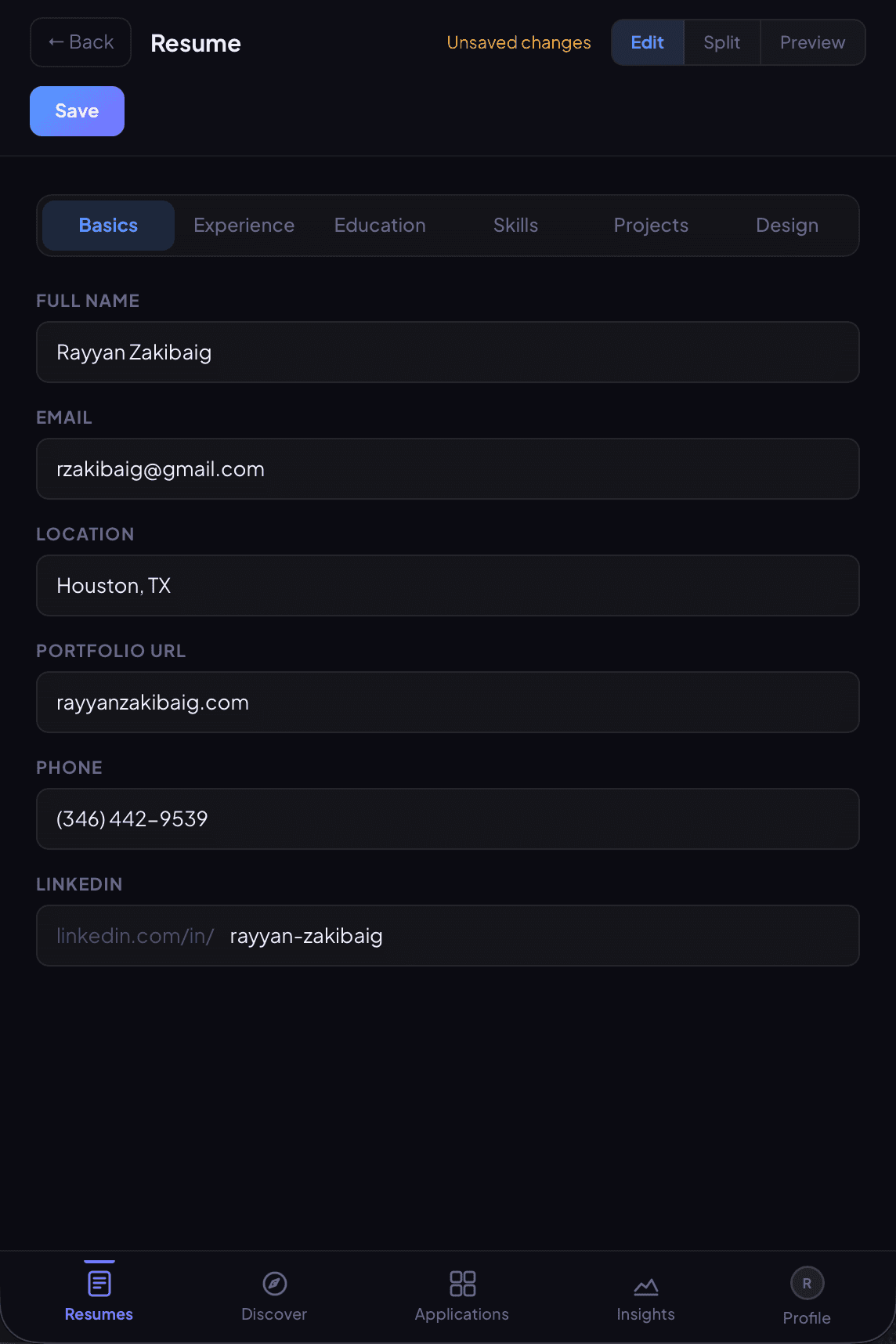Edit the Portfolio URL field
This screenshot has height=1344, width=896.
click(x=448, y=703)
